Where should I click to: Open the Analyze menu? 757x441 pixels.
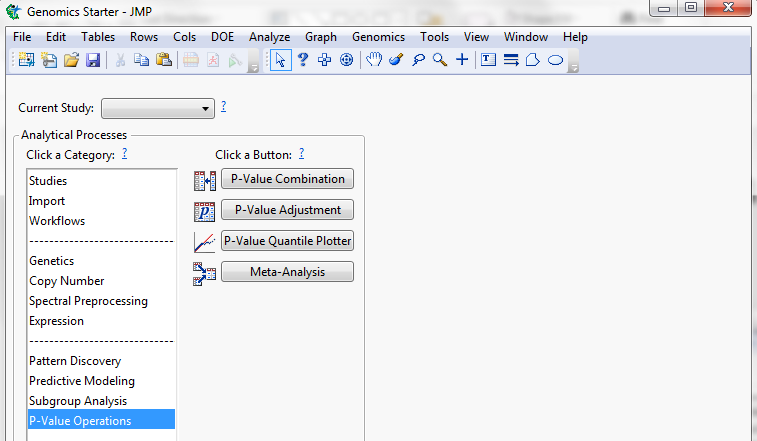point(269,37)
